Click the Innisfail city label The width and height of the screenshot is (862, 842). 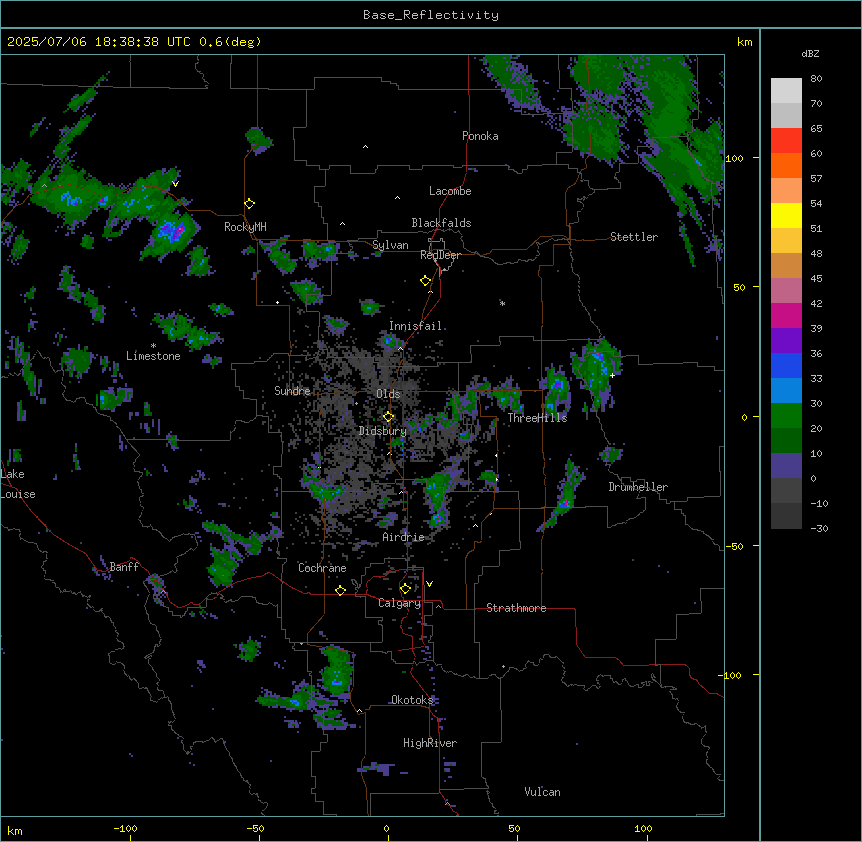click(x=415, y=326)
